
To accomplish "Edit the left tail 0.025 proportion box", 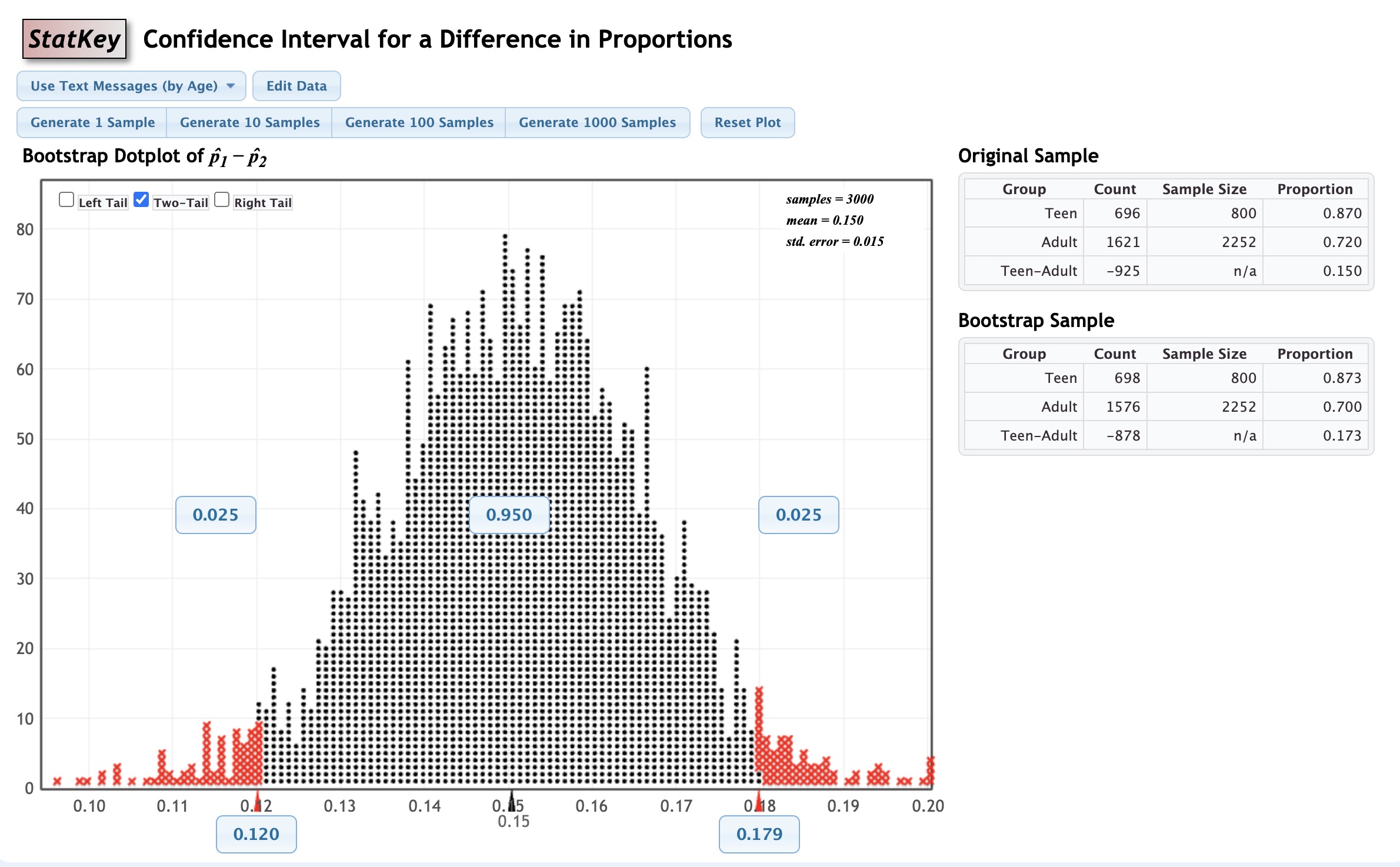I will click(215, 515).
